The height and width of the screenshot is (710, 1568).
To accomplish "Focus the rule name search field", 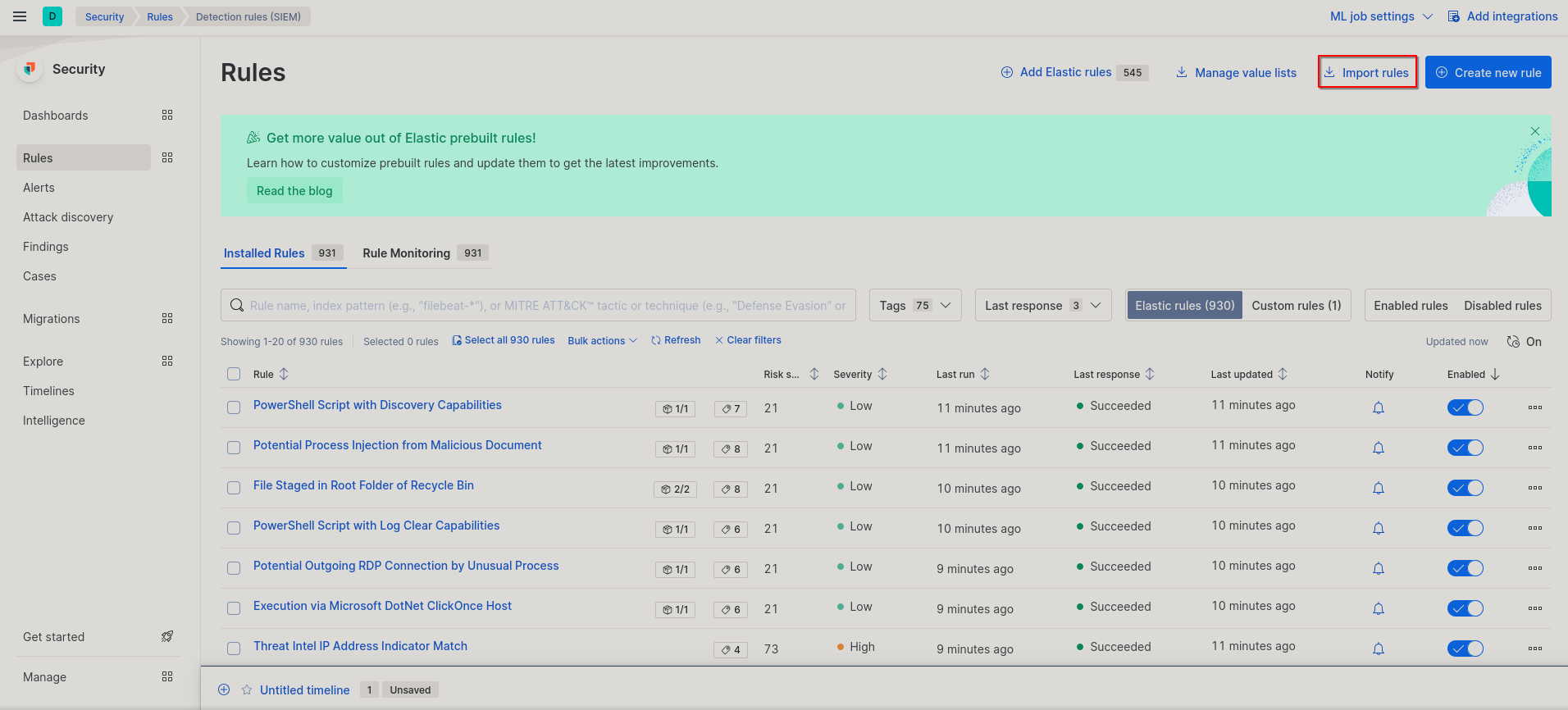I will tap(538, 305).
